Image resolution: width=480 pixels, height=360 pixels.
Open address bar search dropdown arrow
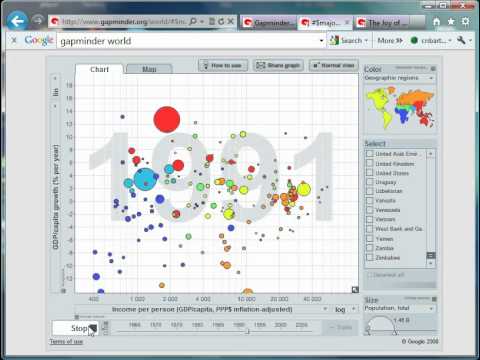coord(202,22)
